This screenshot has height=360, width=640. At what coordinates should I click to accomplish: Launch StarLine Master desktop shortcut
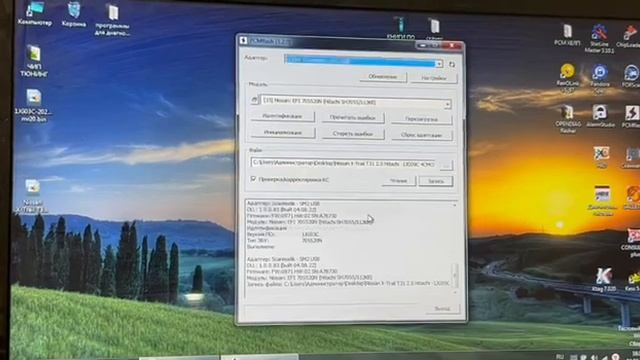(x=599, y=38)
